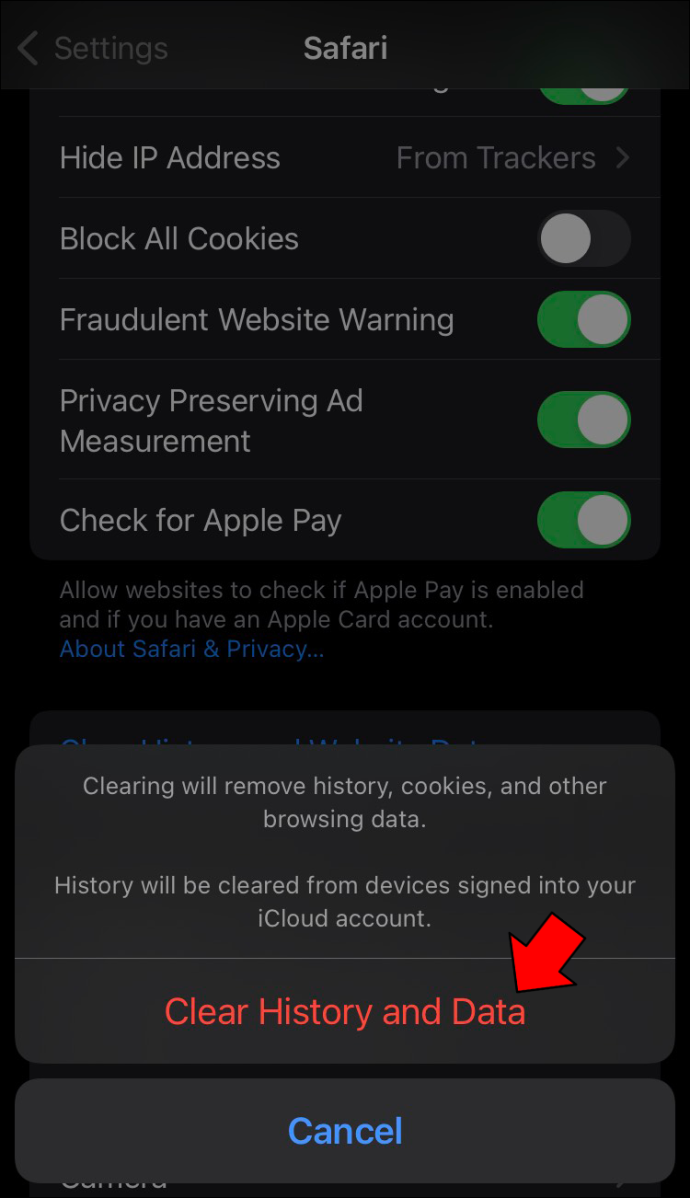This screenshot has width=690, height=1198.
Task: Cancel the clear history dialog
Action: (345, 1131)
